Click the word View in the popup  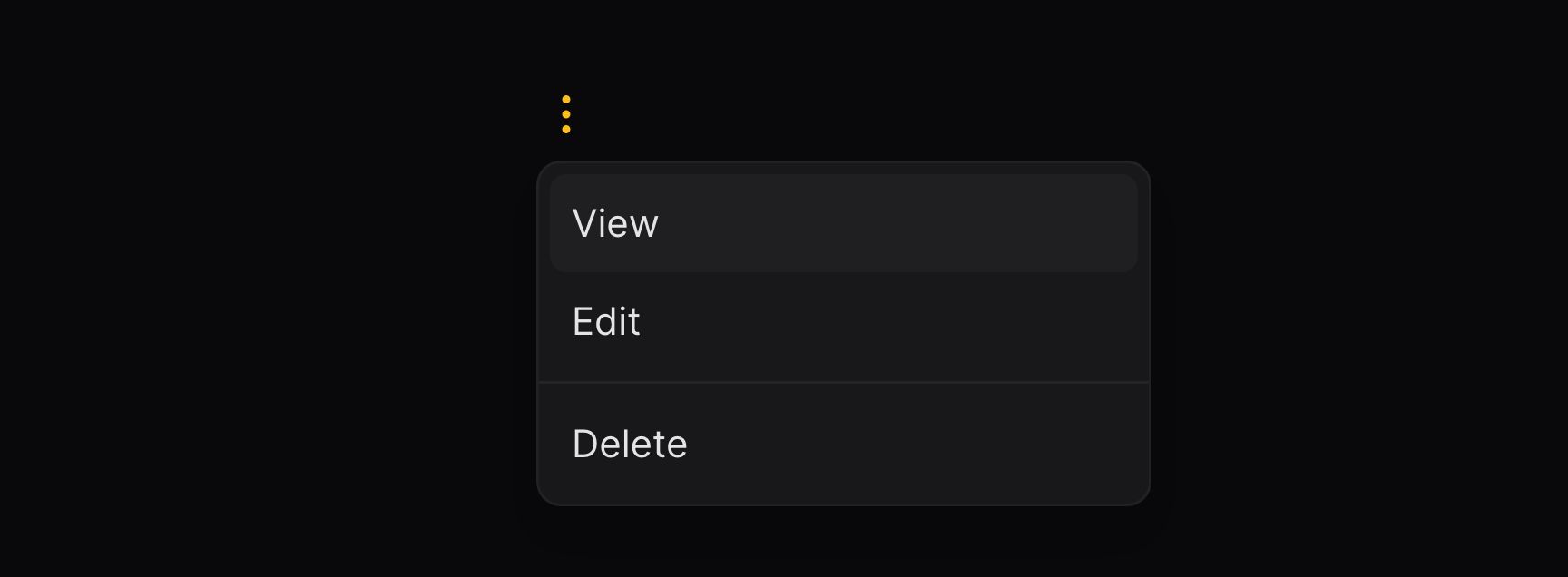615,223
